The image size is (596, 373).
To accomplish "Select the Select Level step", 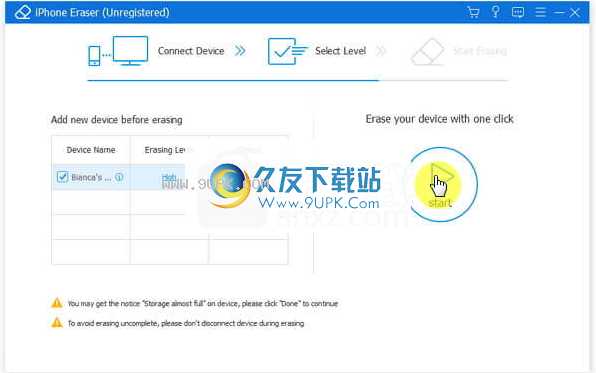I will point(340,51).
